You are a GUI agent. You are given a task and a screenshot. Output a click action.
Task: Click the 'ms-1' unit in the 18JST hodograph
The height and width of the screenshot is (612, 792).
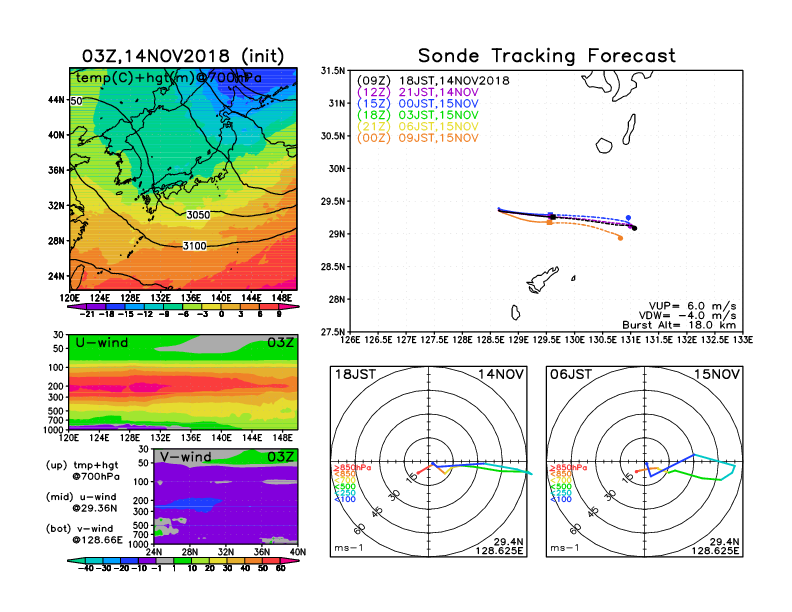pyautogui.click(x=349, y=548)
